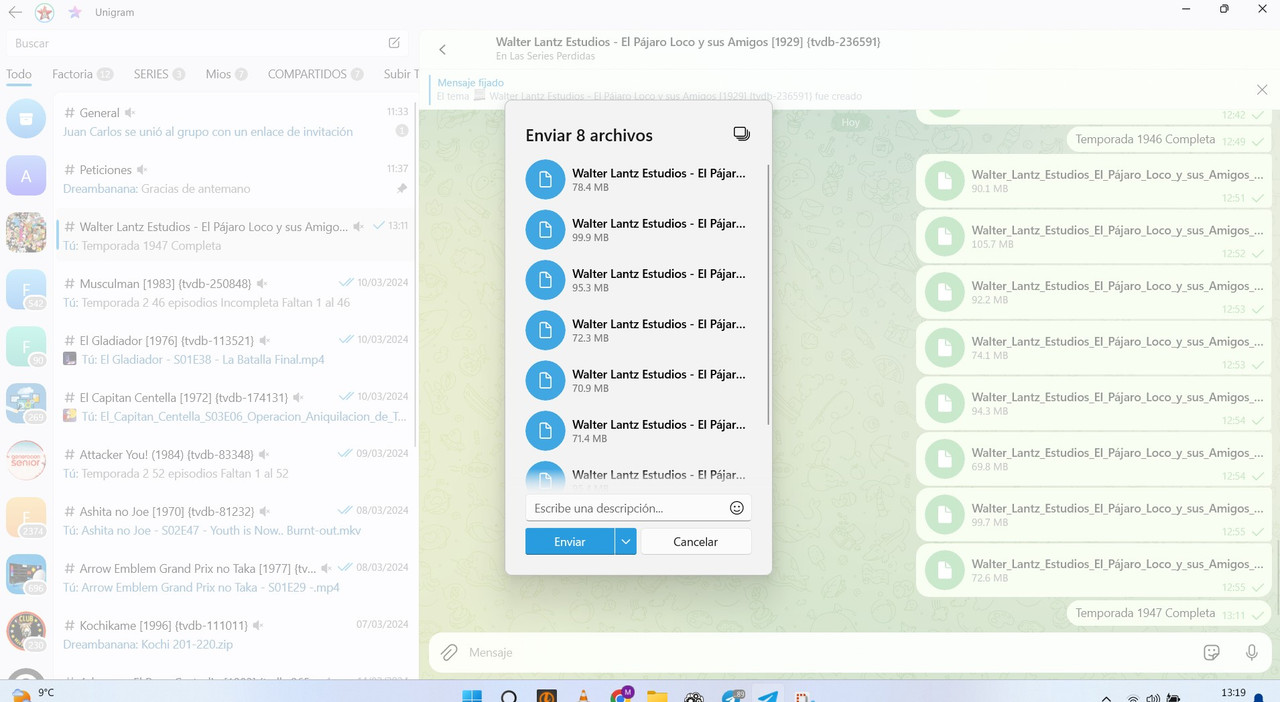This screenshot has width=1280, height=702.
Task: Click the microphone voice message icon
Action: (x=1251, y=652)
